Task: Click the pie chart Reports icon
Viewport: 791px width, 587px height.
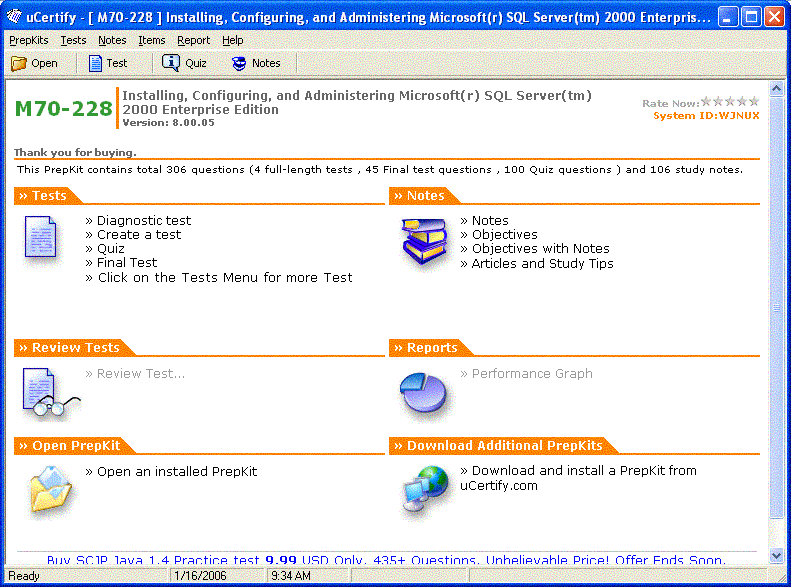Action: pyautogui.click(x=423, y=393)
